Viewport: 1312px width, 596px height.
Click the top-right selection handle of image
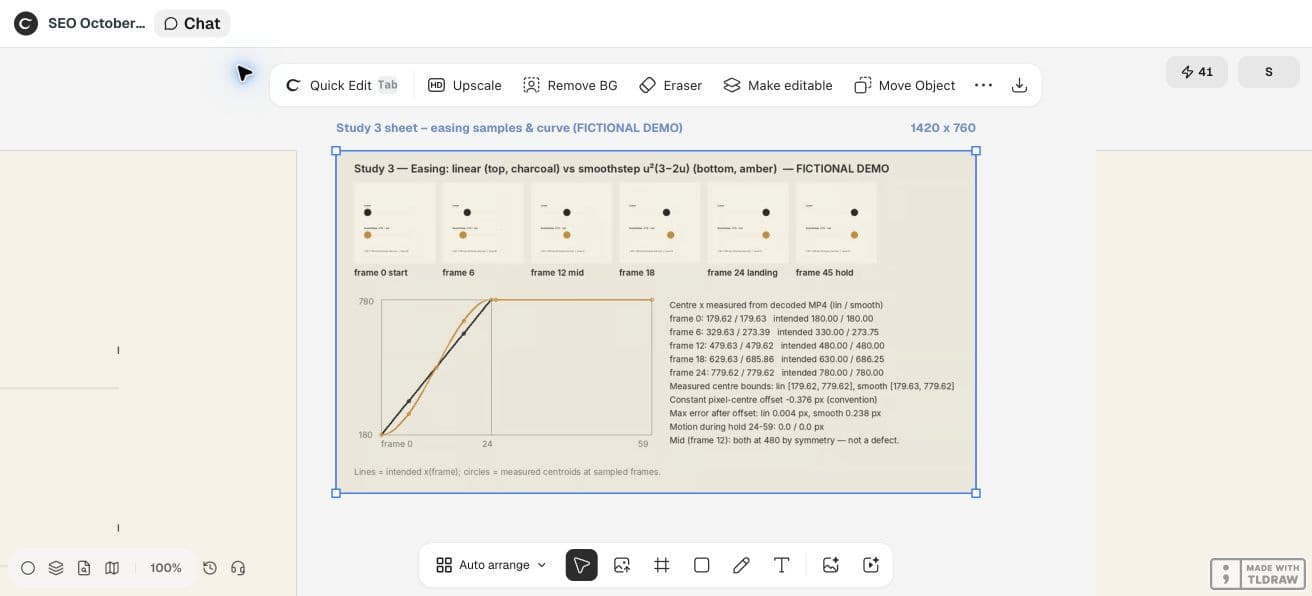pyautogui.click(x=976, y=151)
